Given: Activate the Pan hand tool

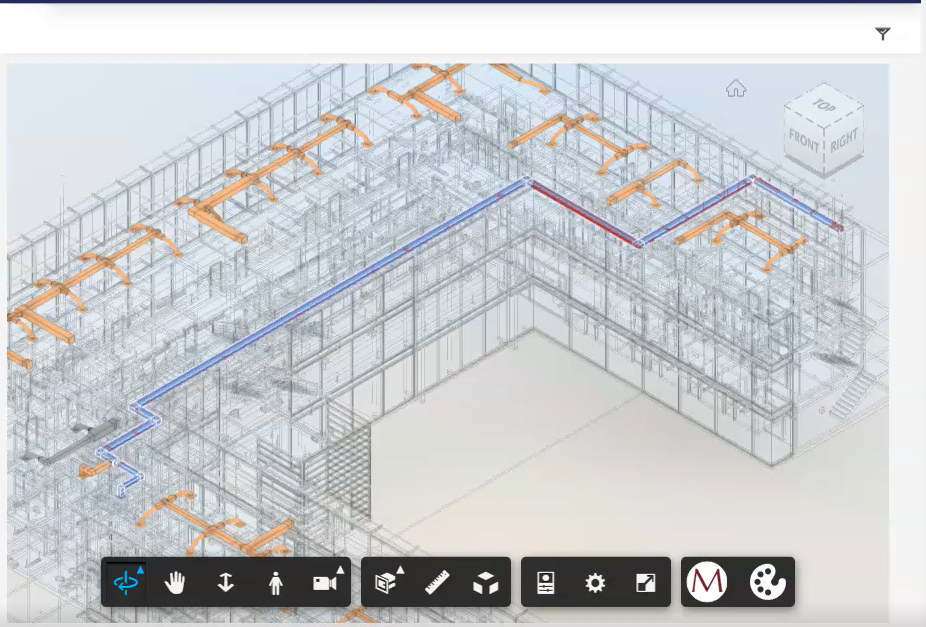Looking at the screenshot, I should click(175, 582).
